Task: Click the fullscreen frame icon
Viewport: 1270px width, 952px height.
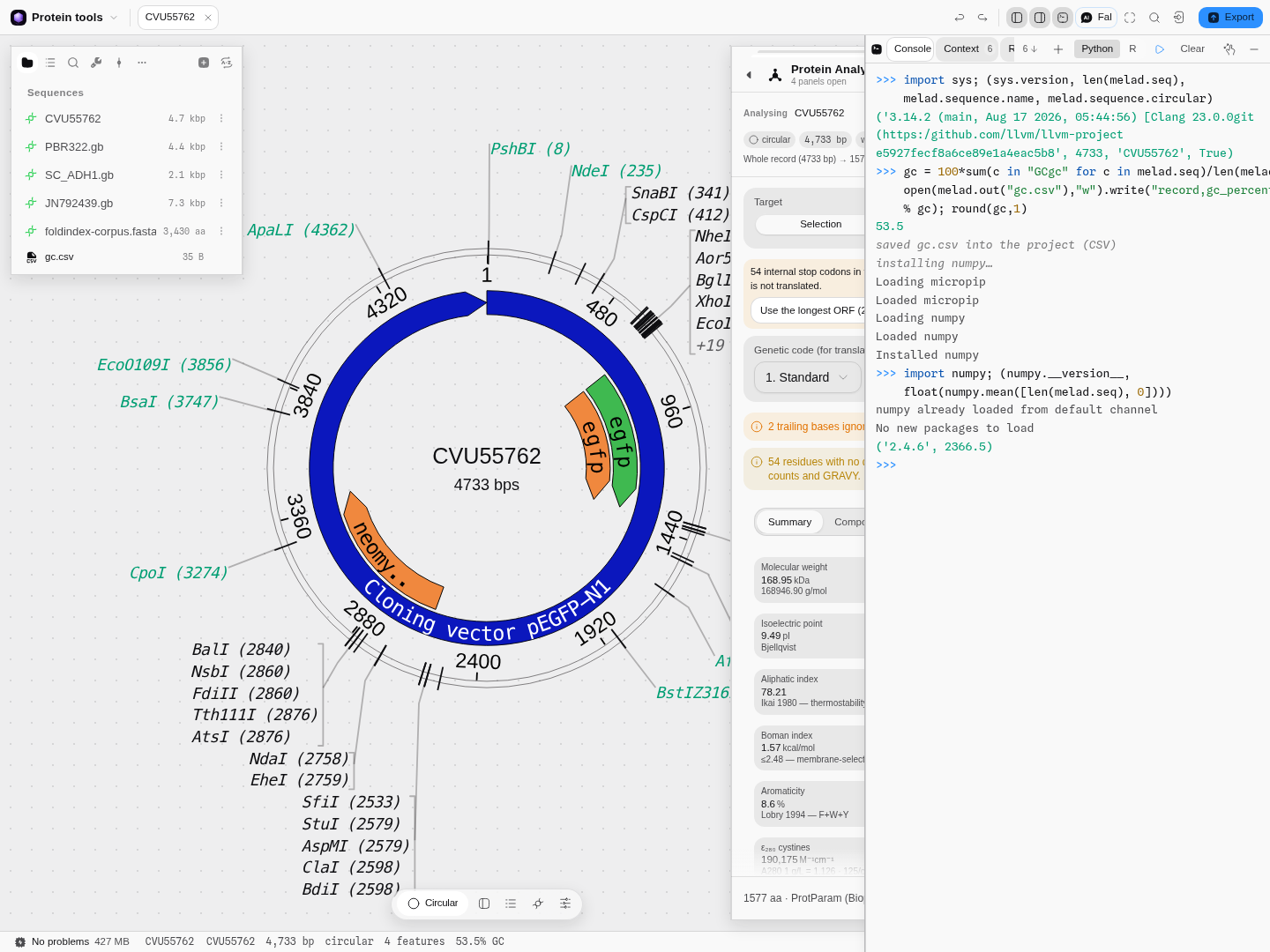Action: tap(1130, 18)
